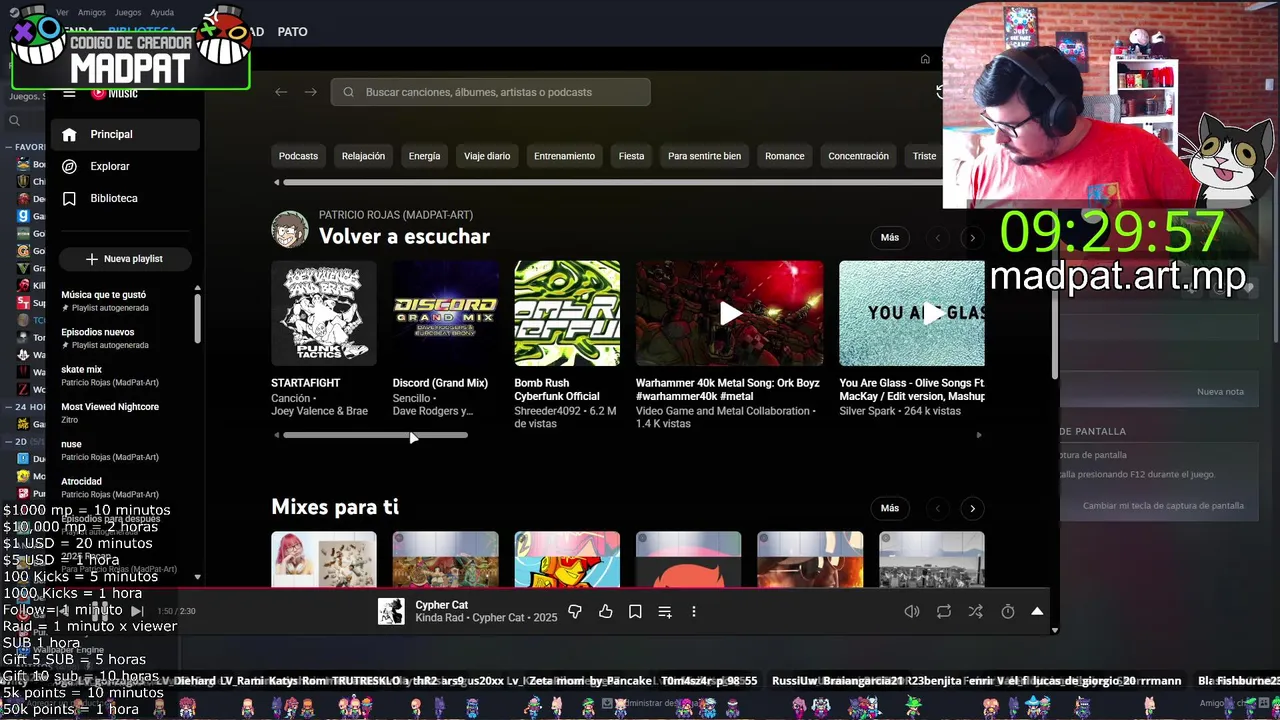Expand the now playing page arrow
This screenshot has height=720, width=1280.
(1037, 611)
